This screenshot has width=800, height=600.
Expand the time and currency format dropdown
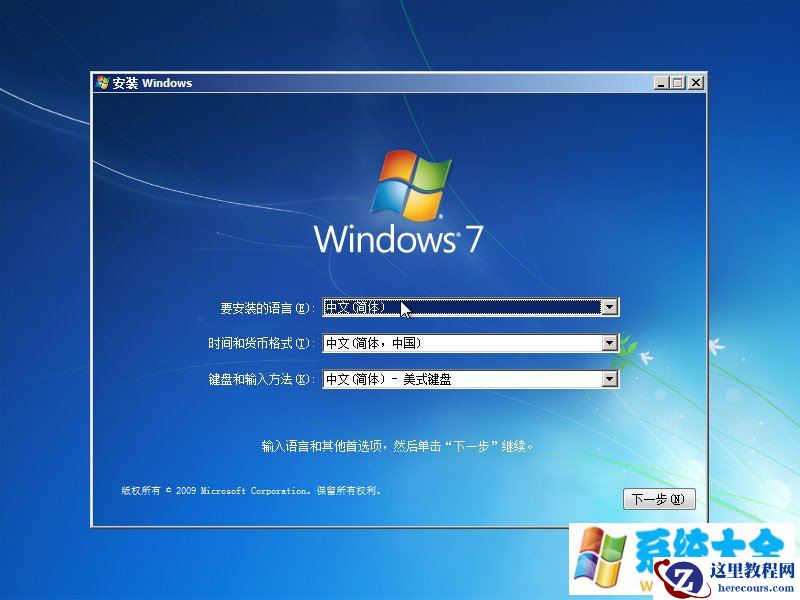click(x=610, y=343)
